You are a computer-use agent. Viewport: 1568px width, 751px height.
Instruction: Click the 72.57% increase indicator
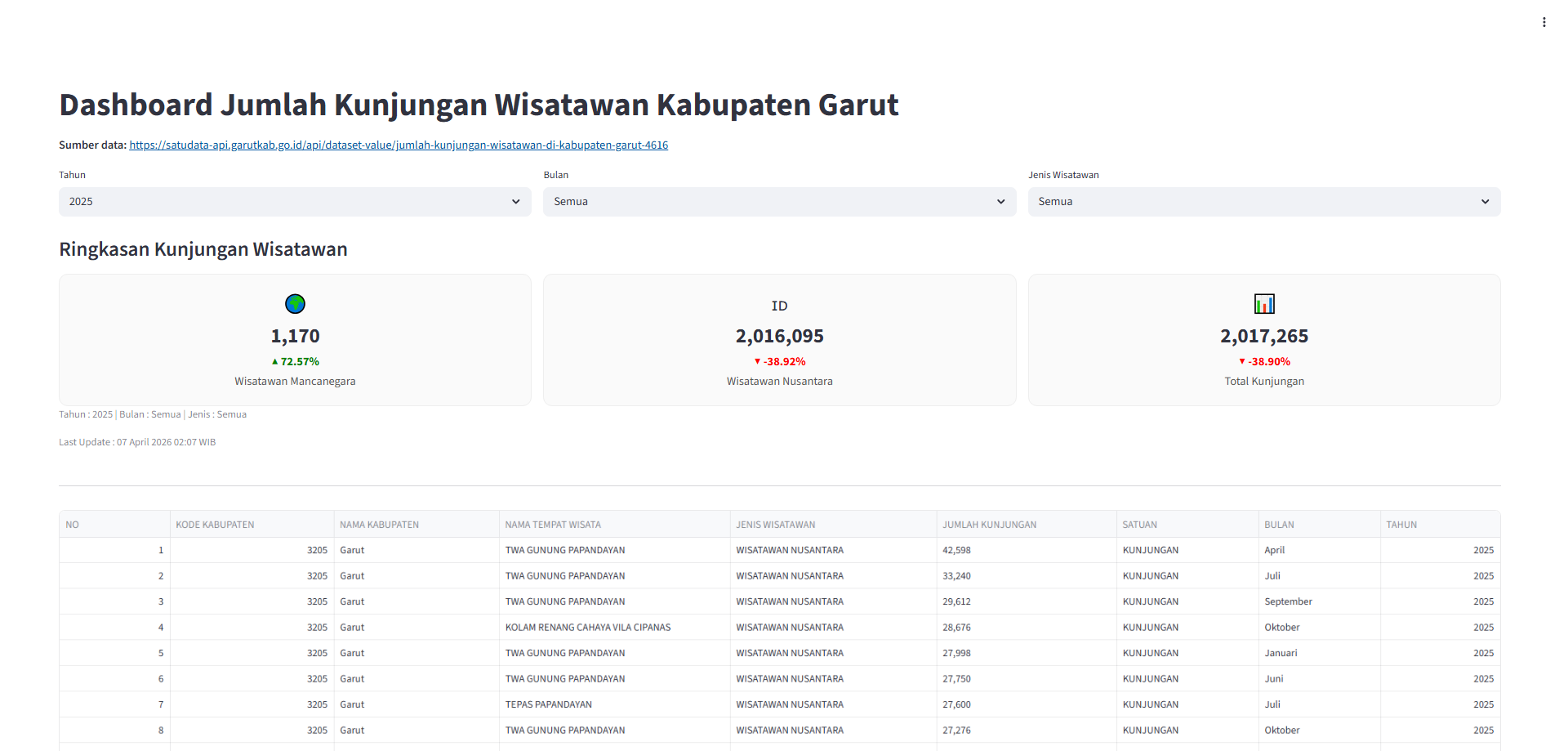(295, 361)
